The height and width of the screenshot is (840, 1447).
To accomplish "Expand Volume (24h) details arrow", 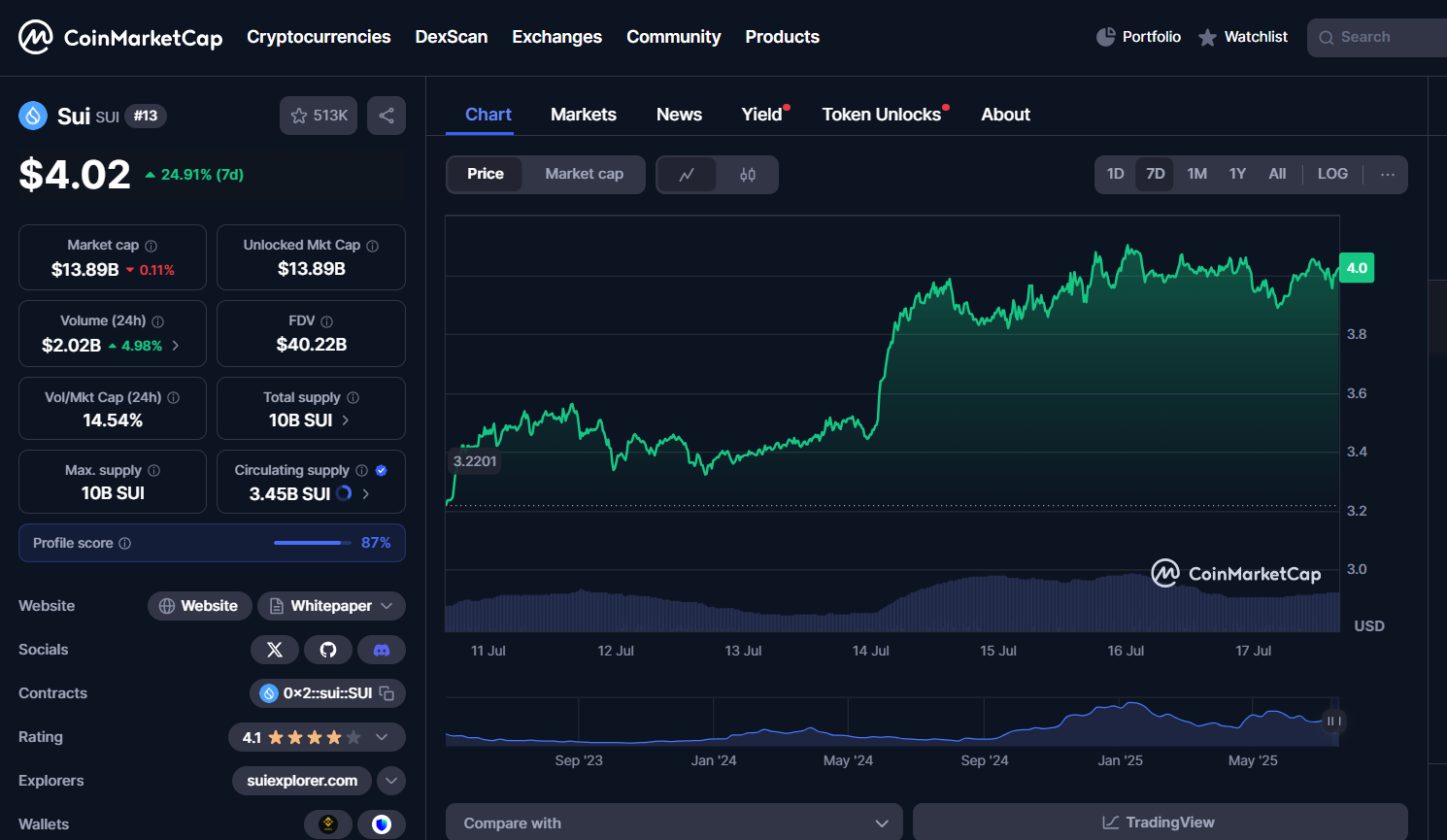I will coord(176,346).
